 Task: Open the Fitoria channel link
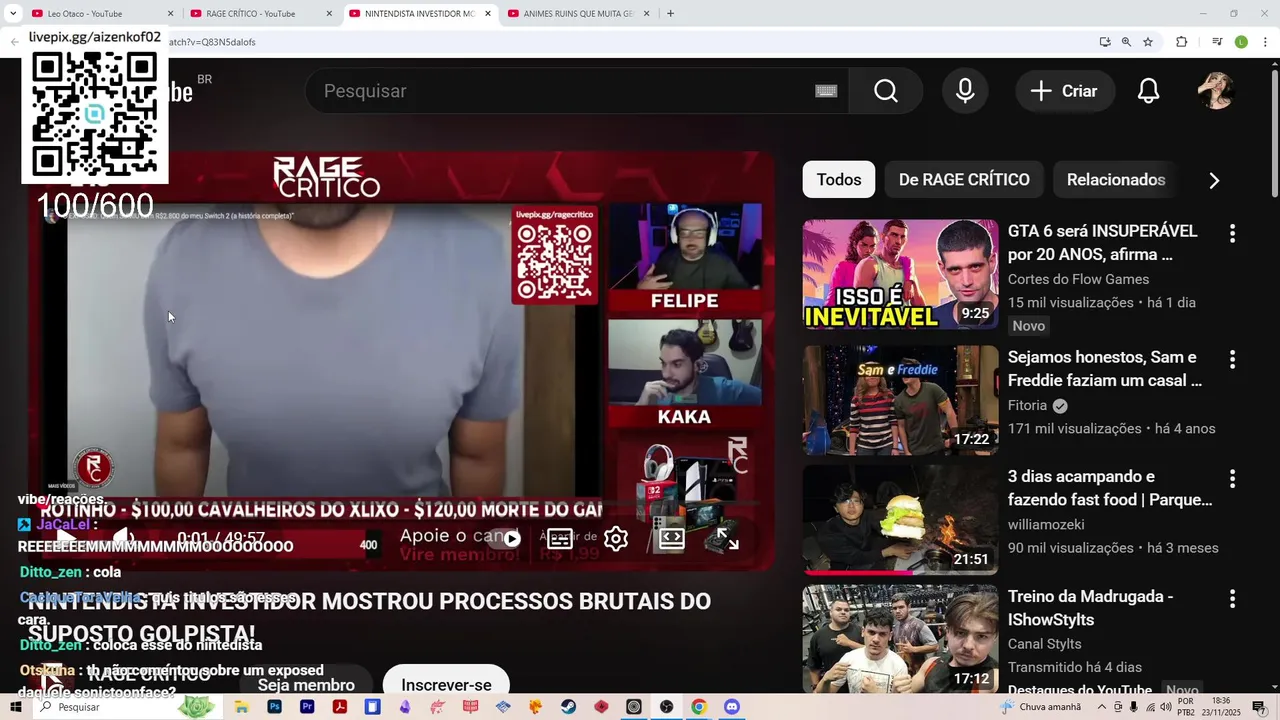tap(1027, 405)
